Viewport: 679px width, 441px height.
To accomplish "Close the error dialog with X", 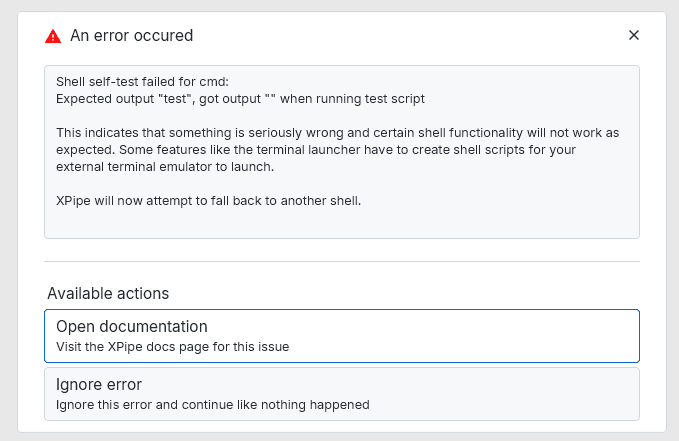I will [633, 35].
